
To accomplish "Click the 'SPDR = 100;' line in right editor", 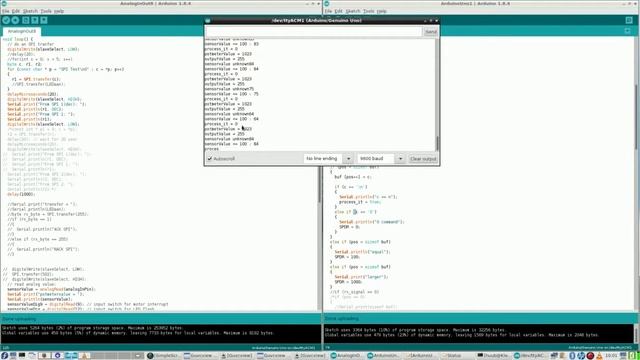I will coord(347,257).
